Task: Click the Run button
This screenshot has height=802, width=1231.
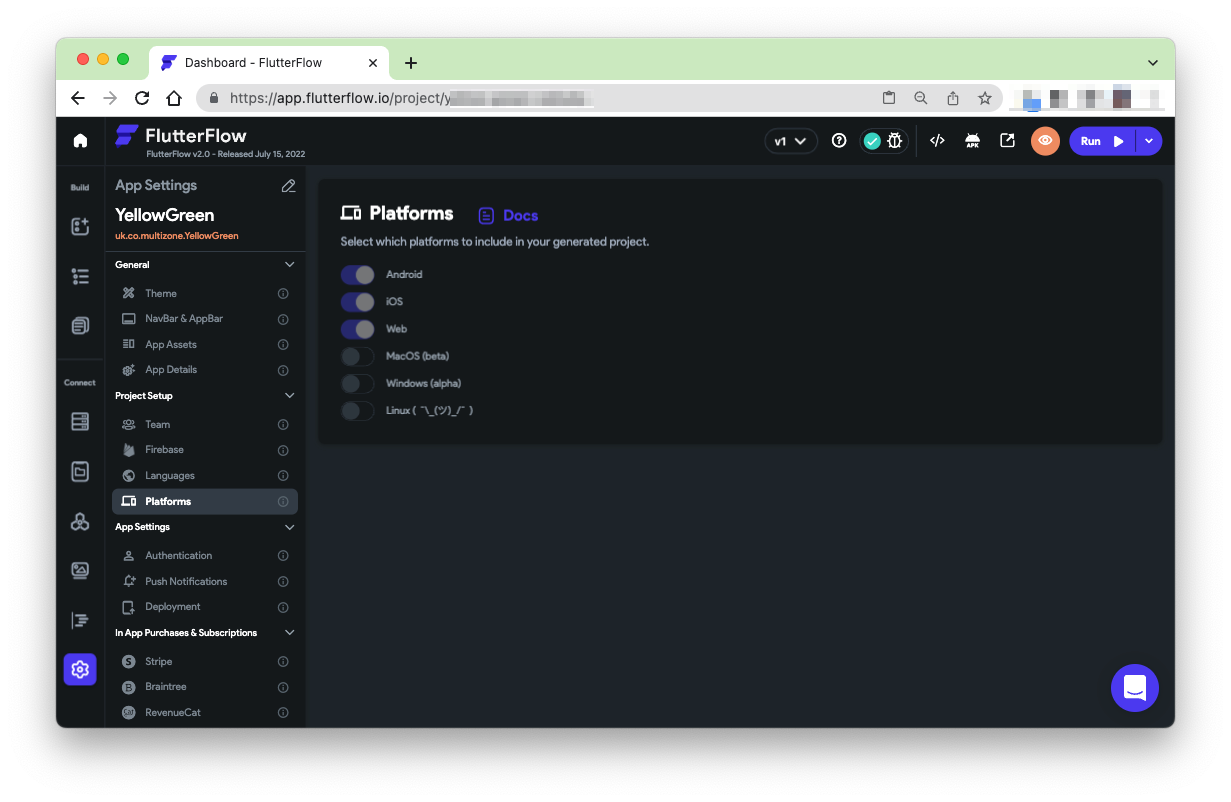Action: point(1103,141)
